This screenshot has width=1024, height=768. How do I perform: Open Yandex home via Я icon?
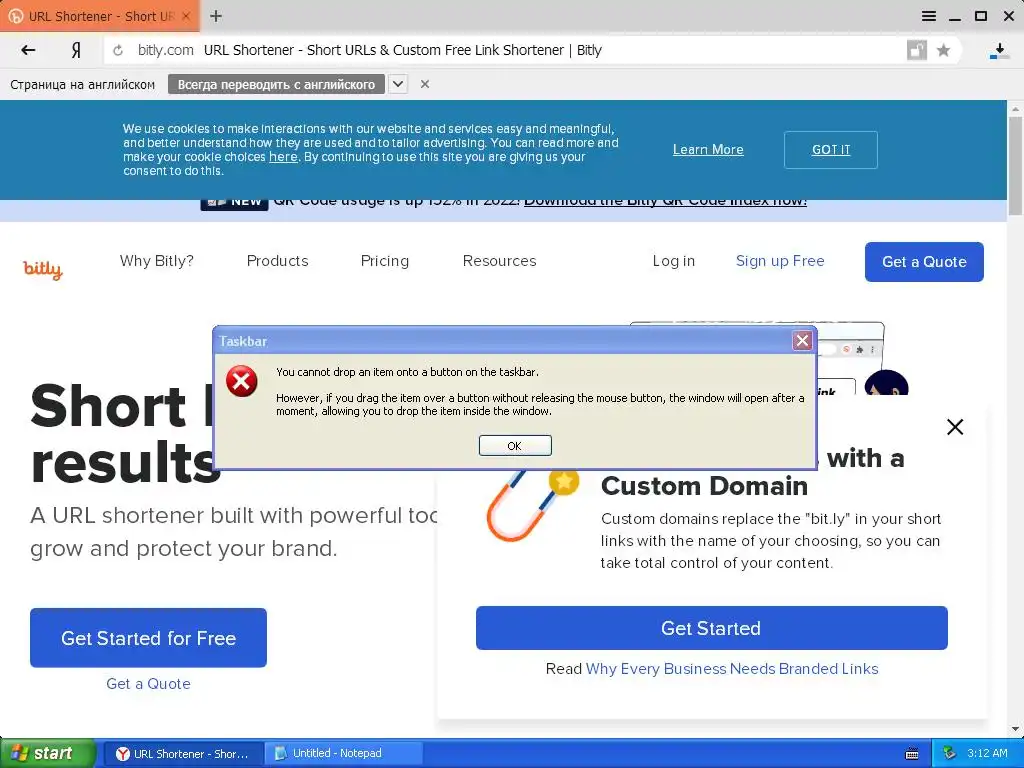click(x=76, y=50)
